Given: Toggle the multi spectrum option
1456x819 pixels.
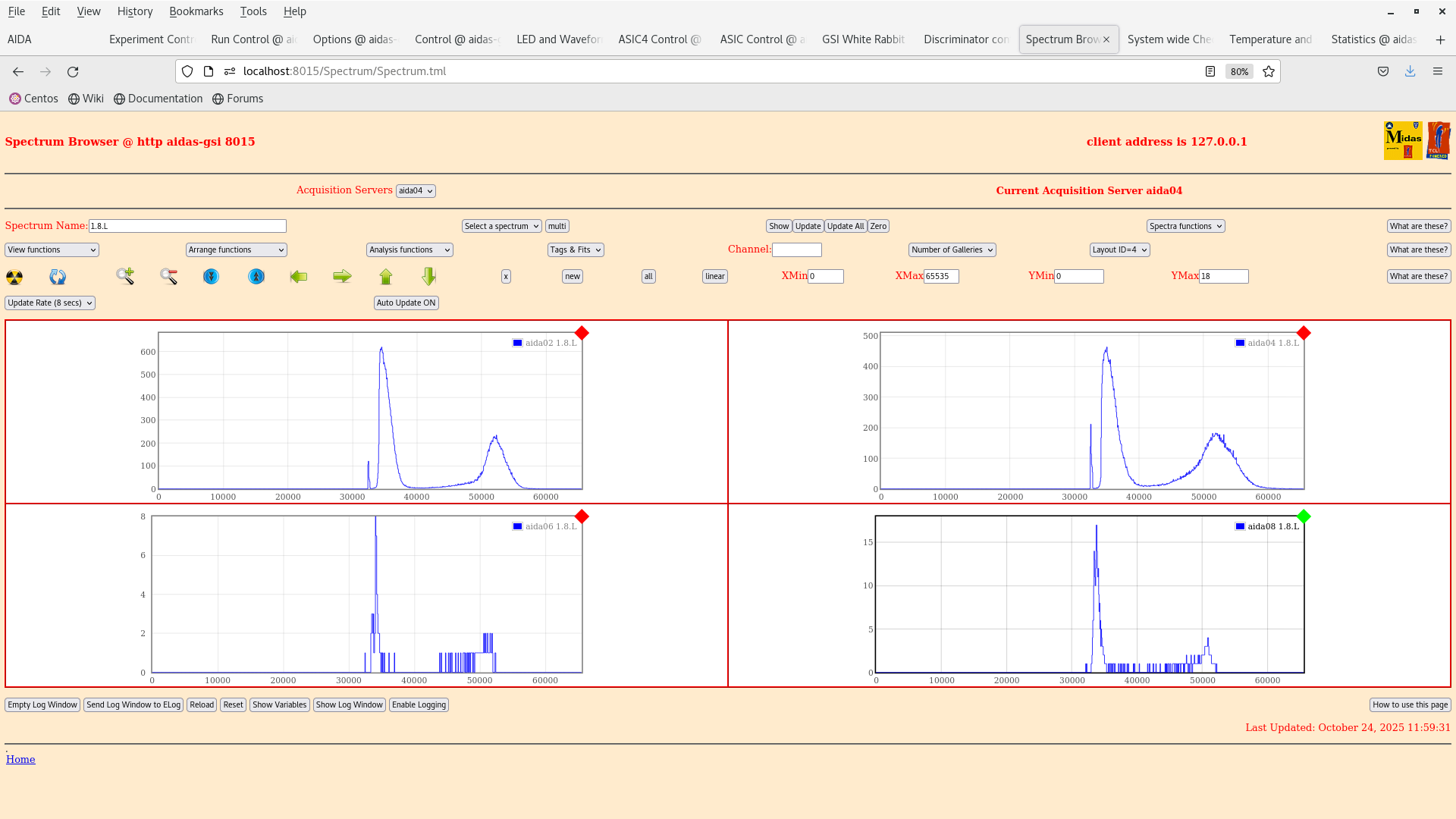Looking at the screenshot, I should point(557,225).
